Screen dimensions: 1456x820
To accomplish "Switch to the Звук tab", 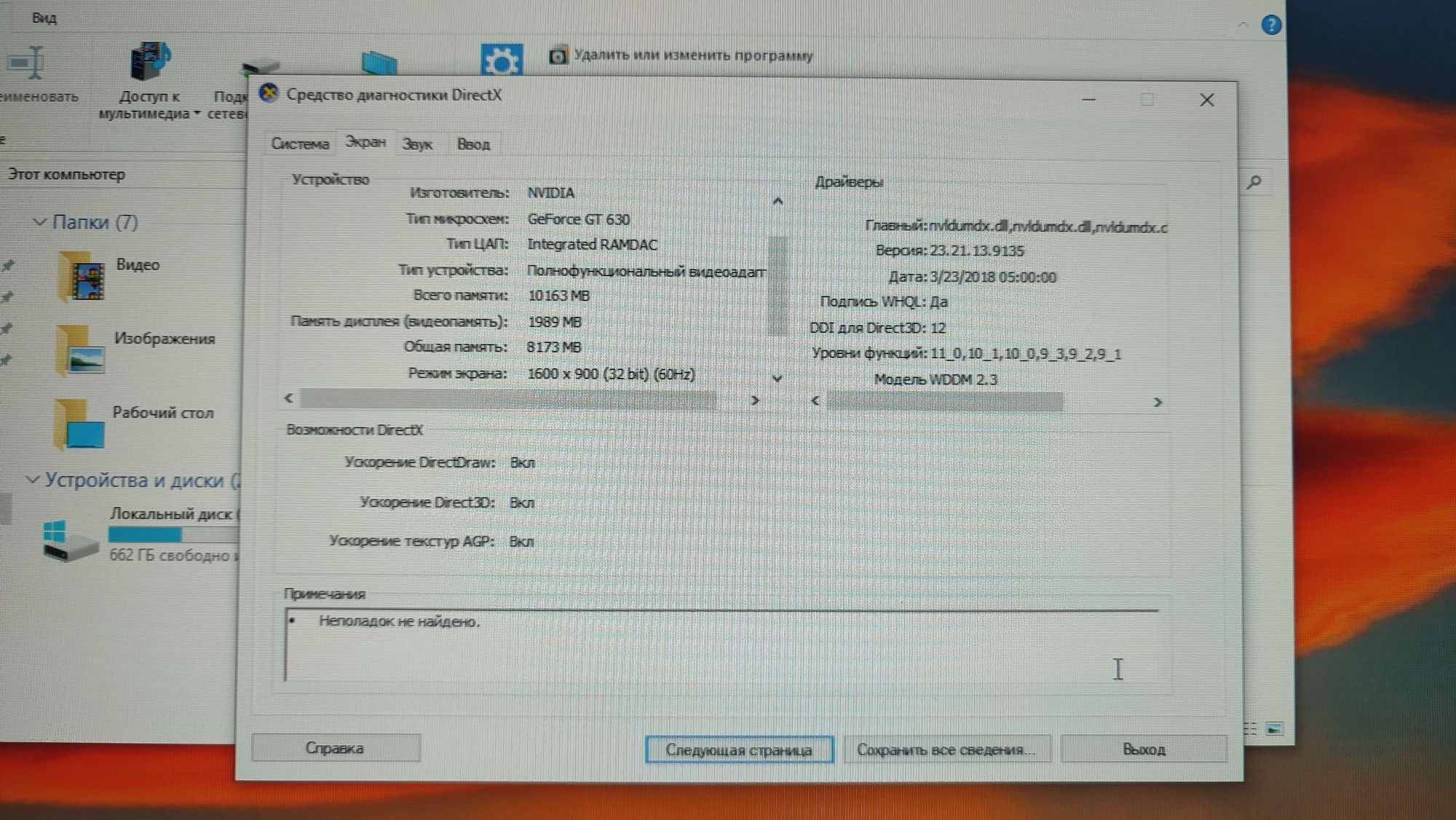I will point(417,144).
